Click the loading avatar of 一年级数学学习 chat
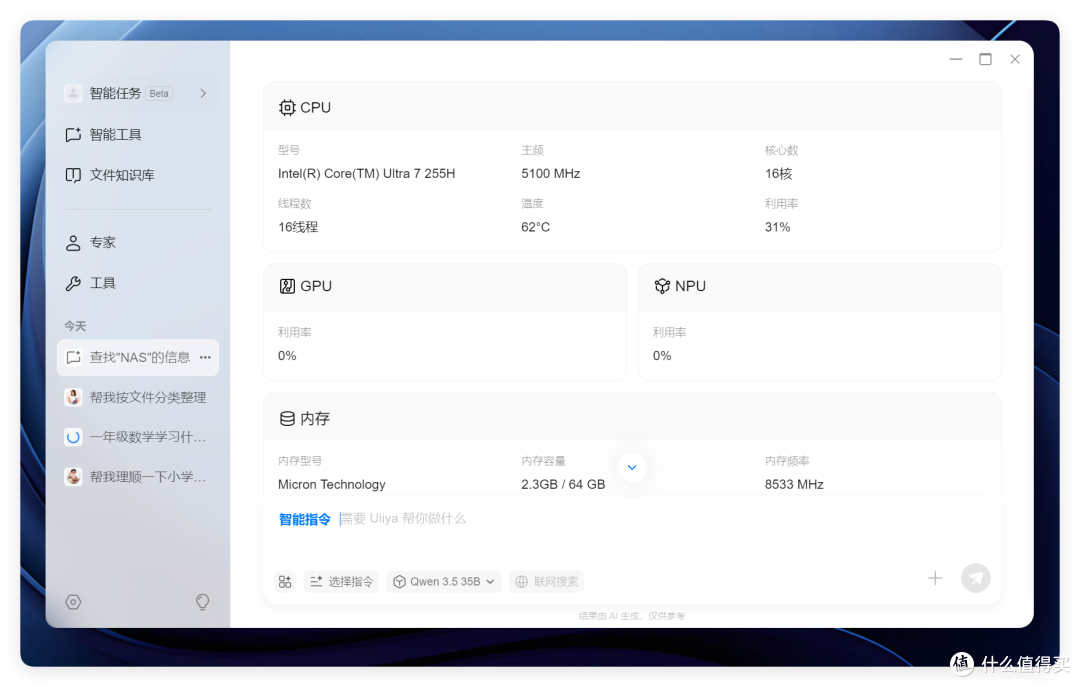1080x687 pixels. coord(73,437)
